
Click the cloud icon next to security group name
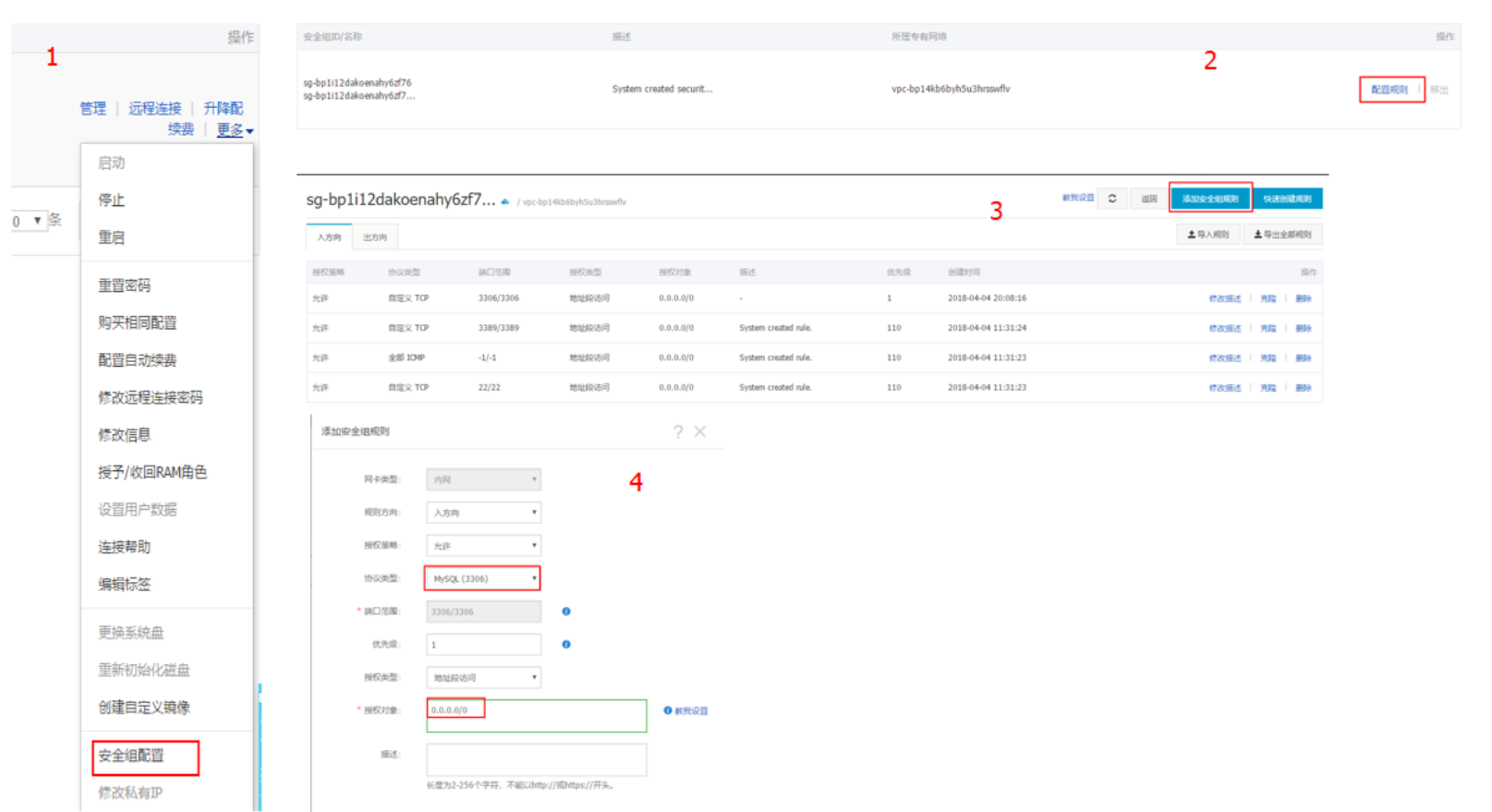[505, 201]
